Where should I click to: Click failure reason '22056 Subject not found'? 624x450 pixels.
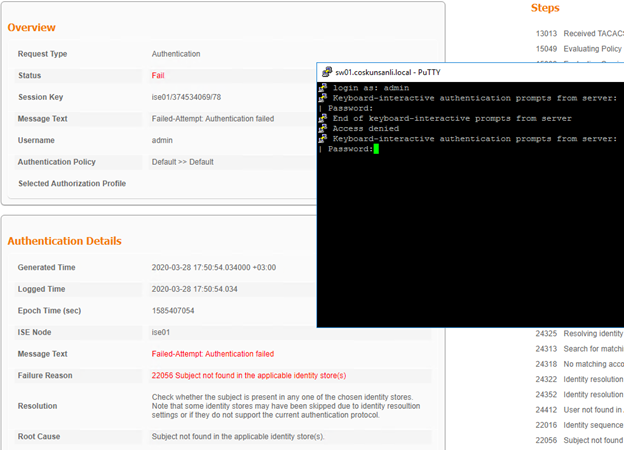pos(248,375)
